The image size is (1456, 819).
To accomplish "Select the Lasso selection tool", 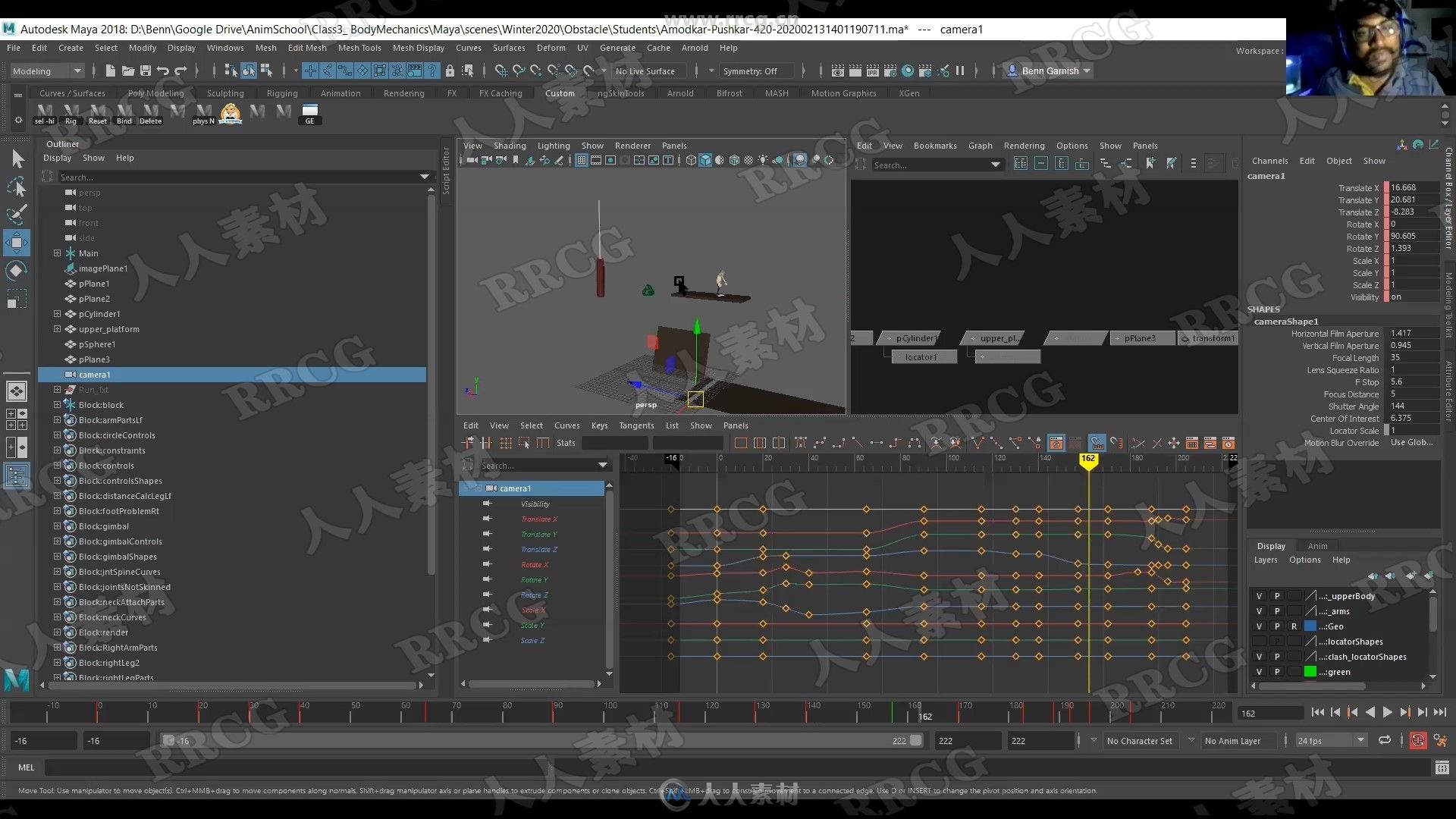I will coord(17,184).
